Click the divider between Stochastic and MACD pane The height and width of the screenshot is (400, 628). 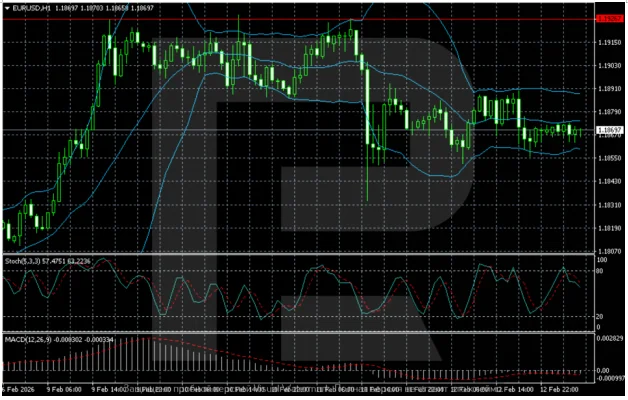tap(299, 332)
